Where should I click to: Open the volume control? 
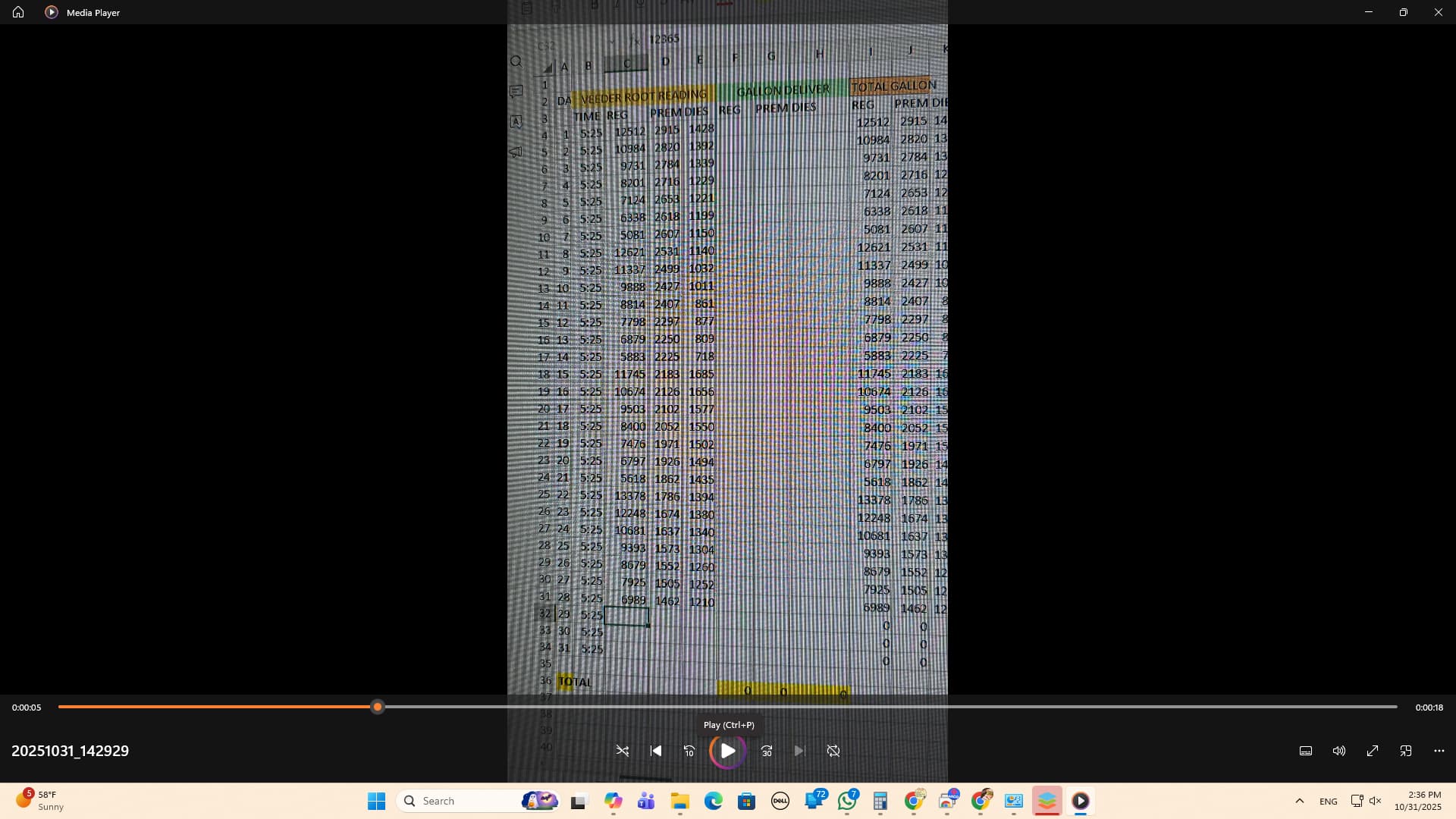click(x=1339, y=751)
